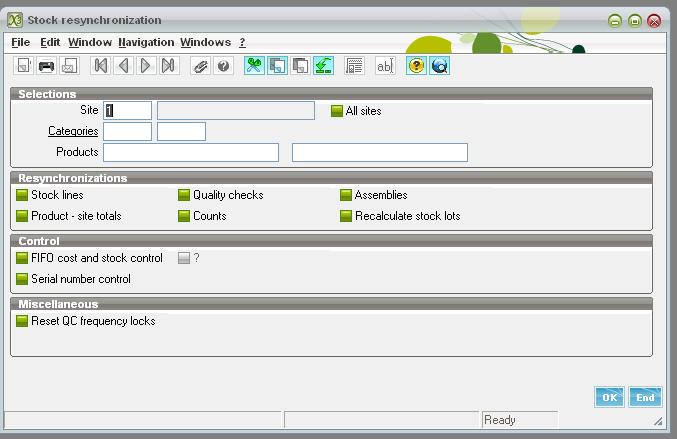The height and width of the screenshot is (439, 677).
Task: Click the second Products range field
Action: click(x=380, y=153)
